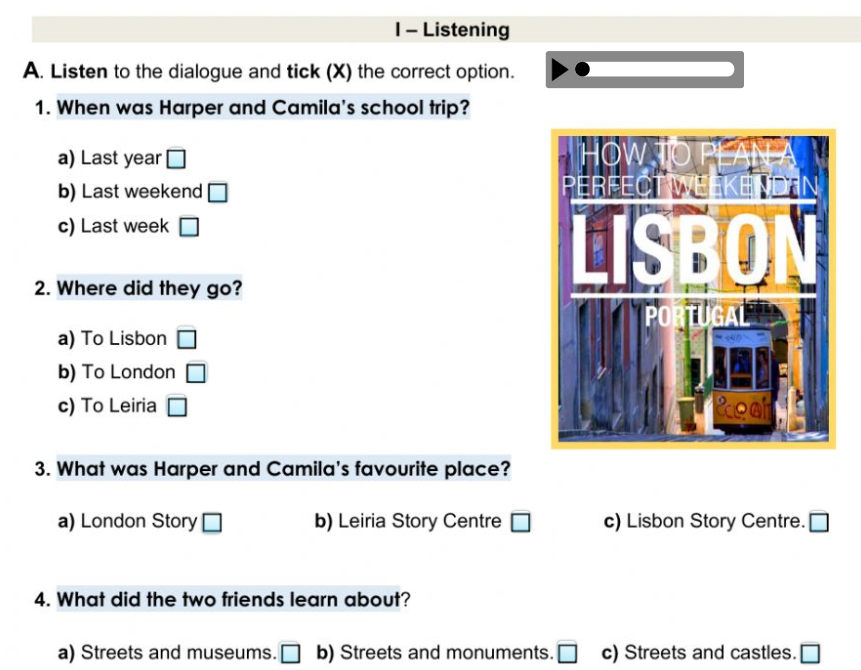Check the 'To Lisbon' option box

point(187,340)
